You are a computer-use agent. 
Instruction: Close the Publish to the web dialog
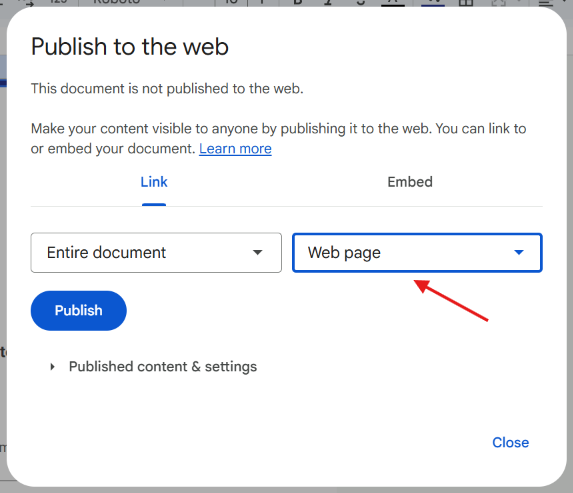point(510,443)
